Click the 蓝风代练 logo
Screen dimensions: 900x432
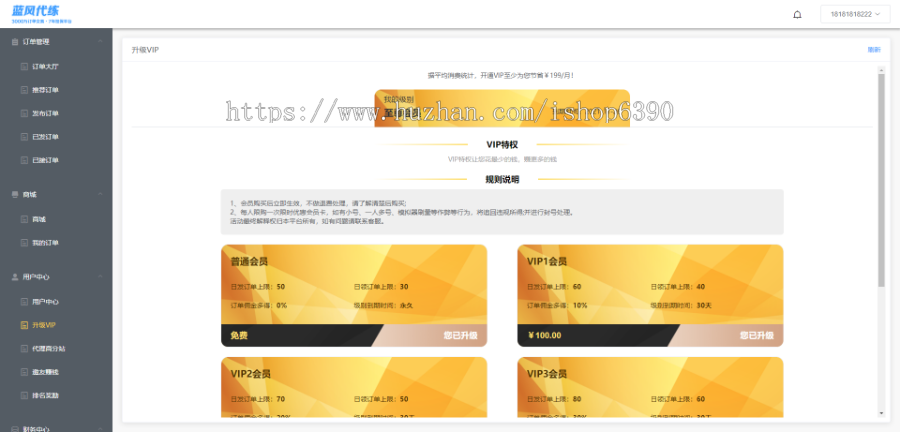point(41,14)
